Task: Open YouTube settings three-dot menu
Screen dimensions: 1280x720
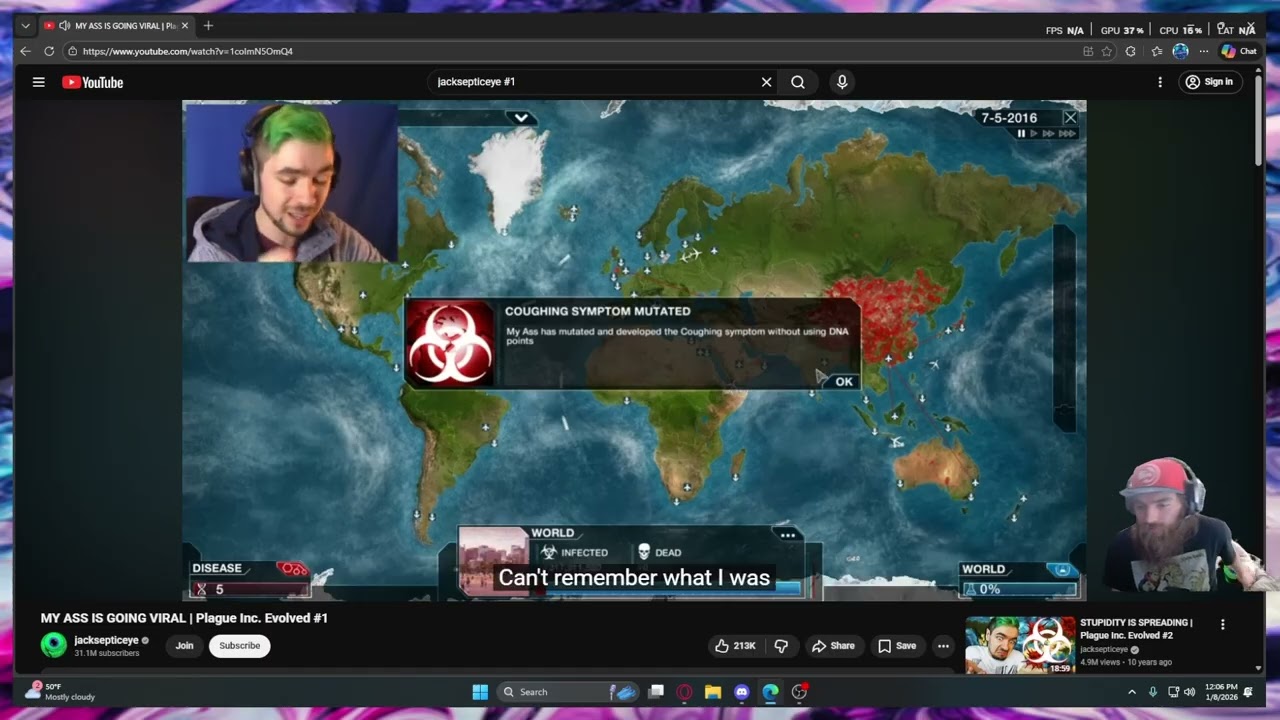Action: pyautogui.click(x=1160, y=82)
